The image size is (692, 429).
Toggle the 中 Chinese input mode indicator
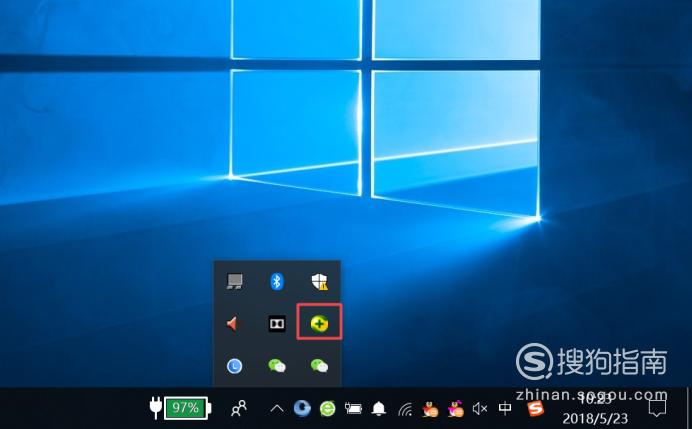click(x=505, y=408)
